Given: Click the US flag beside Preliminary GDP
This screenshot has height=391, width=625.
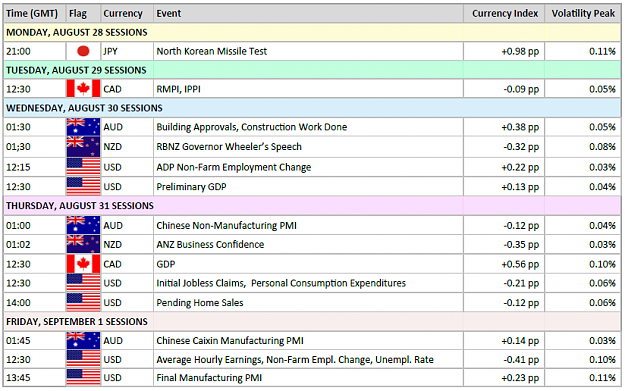Looking at the screenshot, I should [83, 187].
